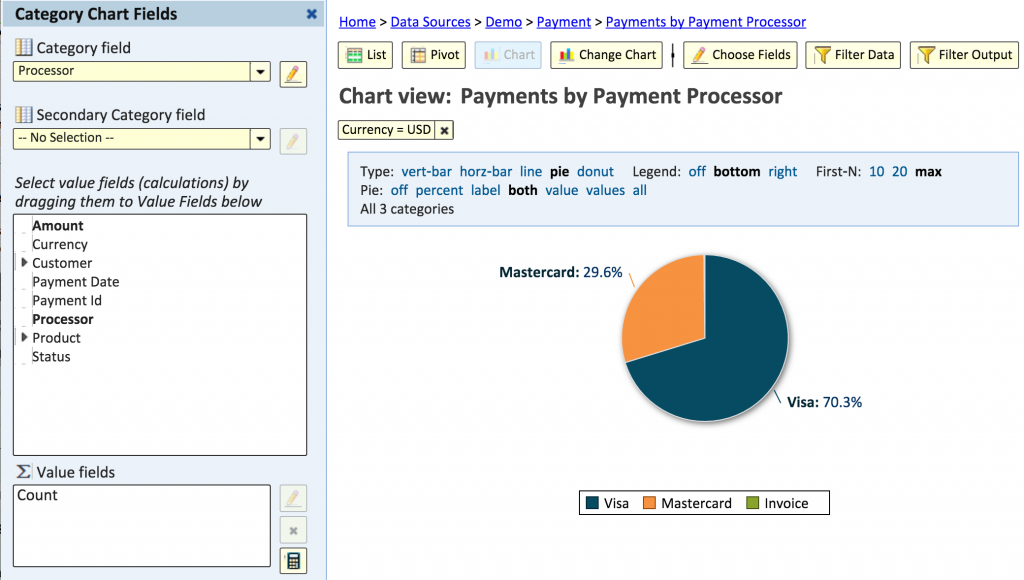Click the toolbar separator handle after Change Chart
Viewport: 1024px width, 580px height.
[673, 55]
